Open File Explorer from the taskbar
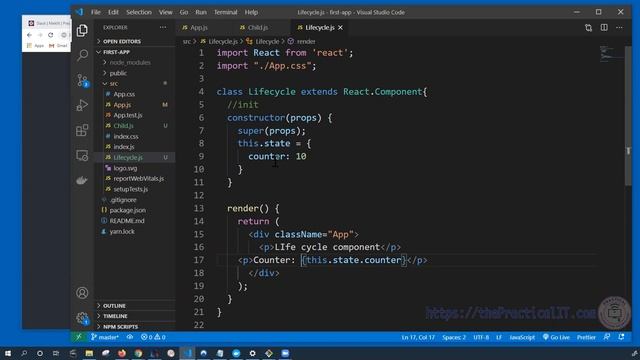Viewport: 640px width, 360px height. pos(89,353)
